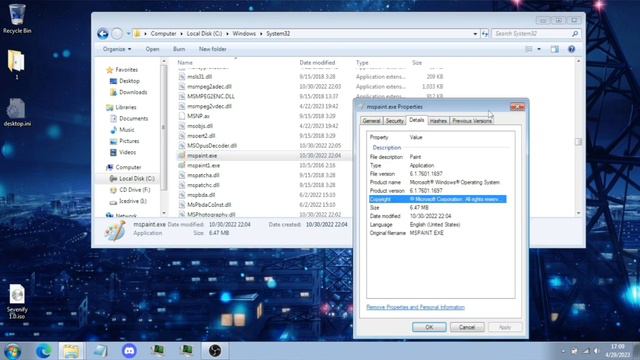Open the OBS Studio taskbar icon

tap(215, 351)
